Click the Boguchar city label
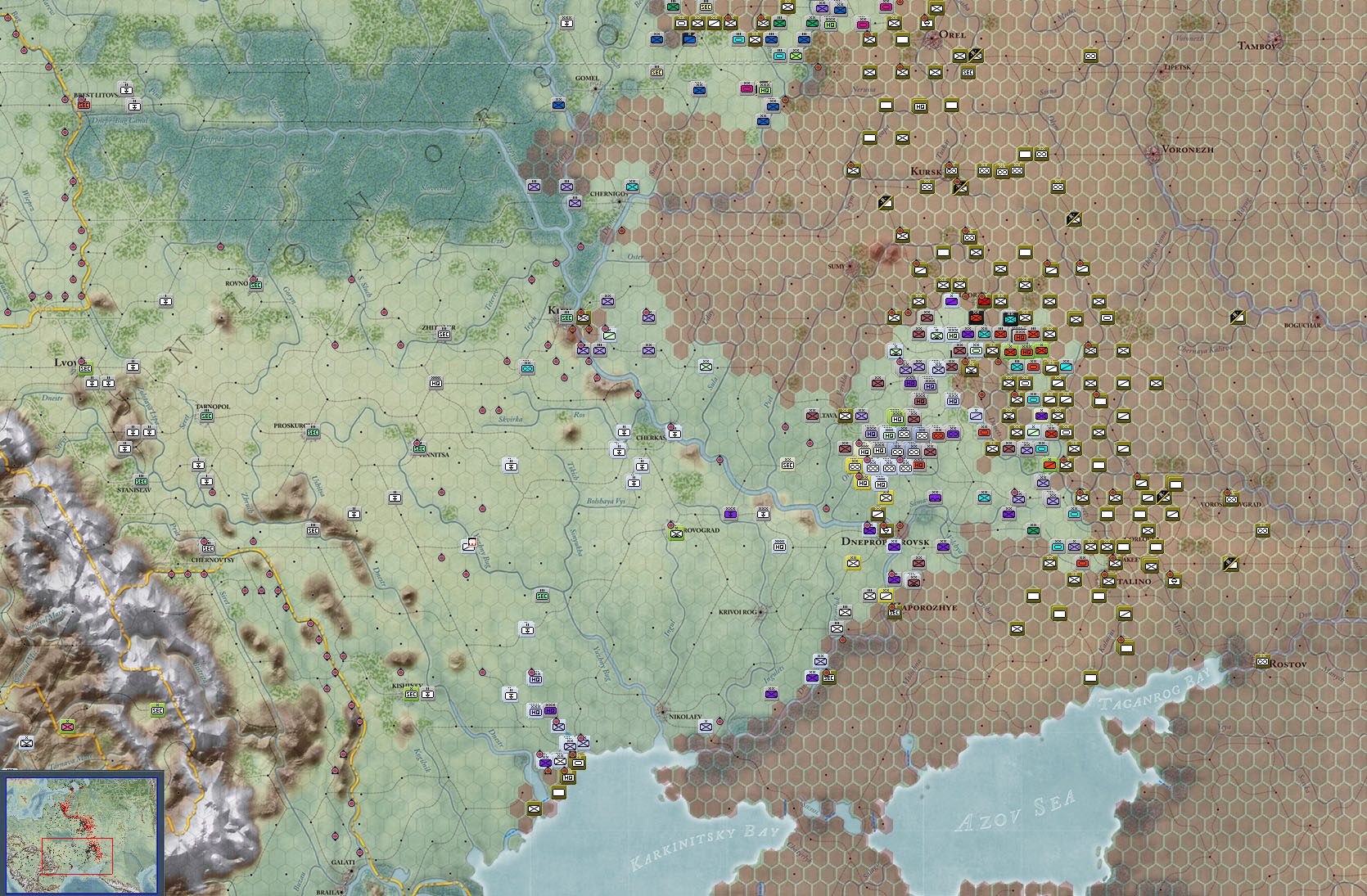 [1302, 325]
